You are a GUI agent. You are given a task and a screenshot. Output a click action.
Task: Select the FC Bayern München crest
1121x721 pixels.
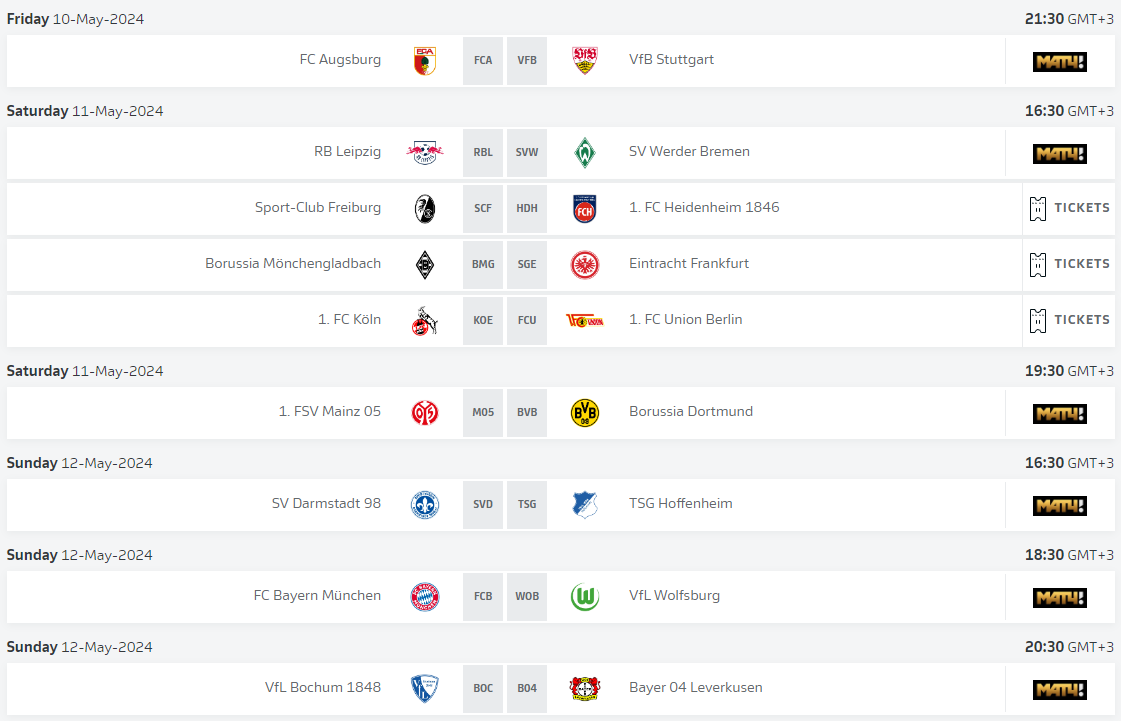click(x=425, y=597)
